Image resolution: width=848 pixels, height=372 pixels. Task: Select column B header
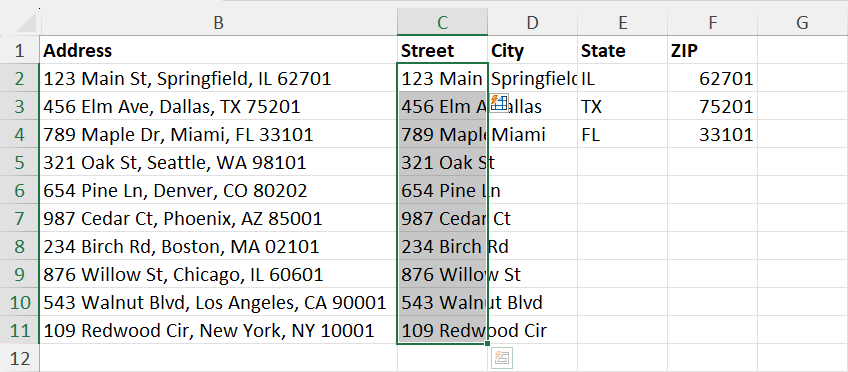pyautogui.click(x=218, y=22)
